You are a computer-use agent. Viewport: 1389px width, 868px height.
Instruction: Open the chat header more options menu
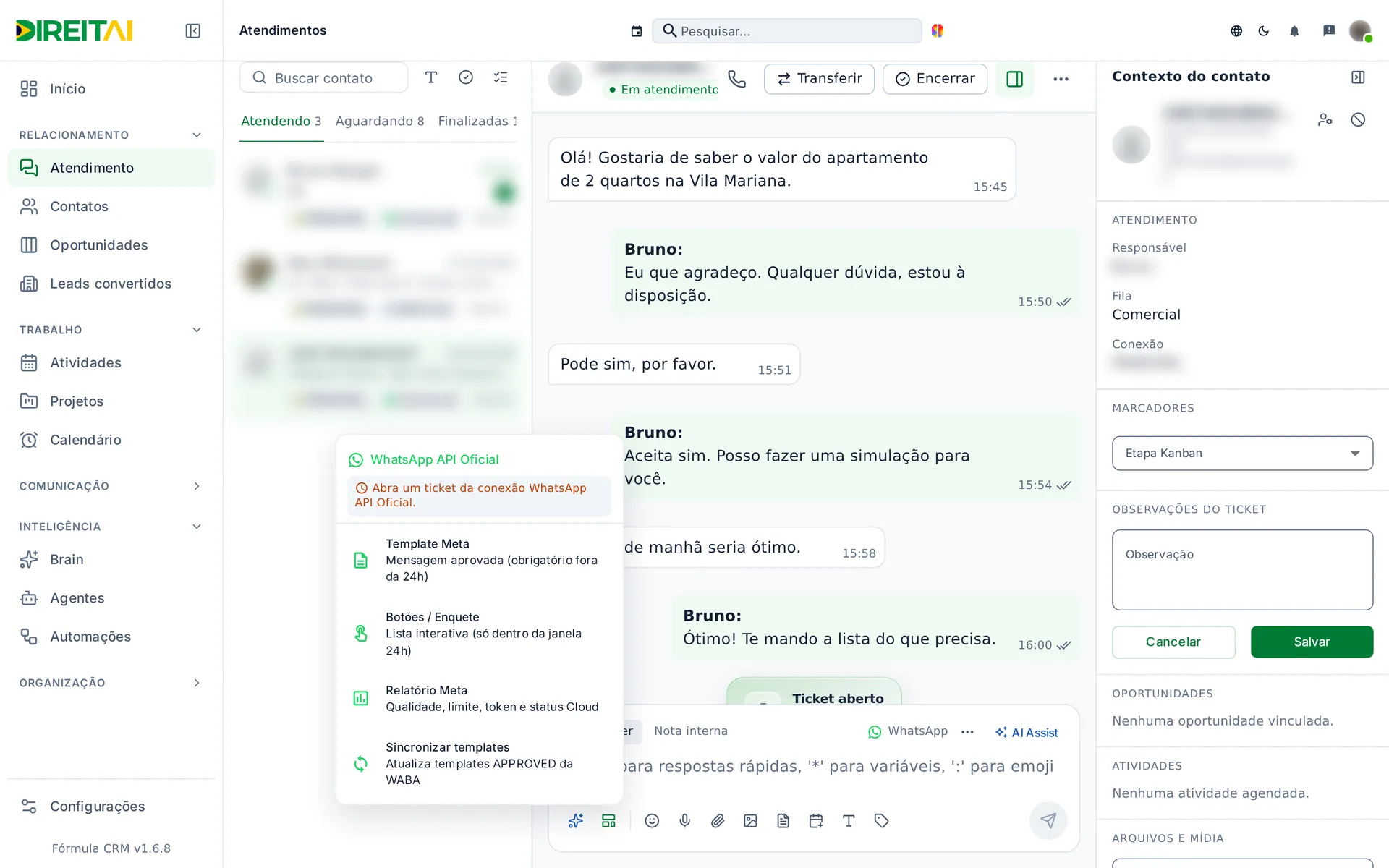point(1061,79)
